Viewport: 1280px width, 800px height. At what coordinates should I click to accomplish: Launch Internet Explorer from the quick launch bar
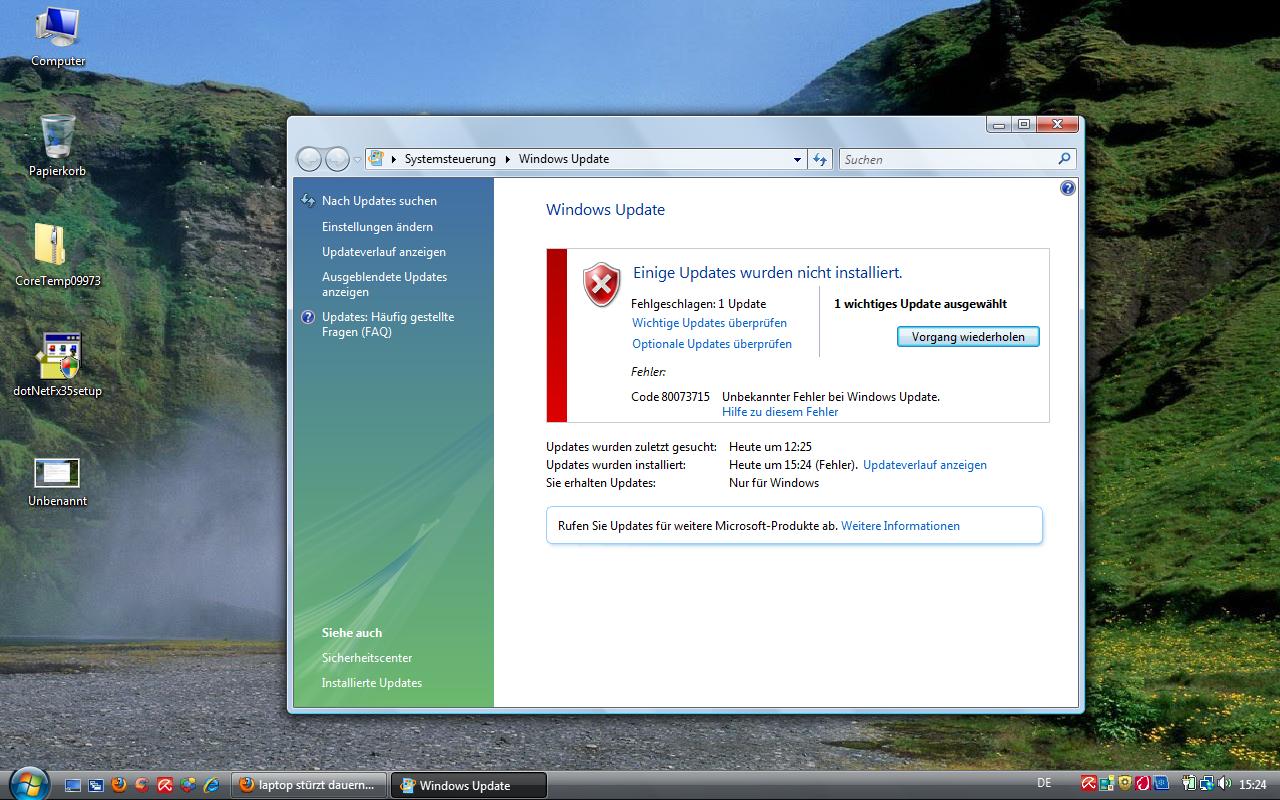coord(211,785)
